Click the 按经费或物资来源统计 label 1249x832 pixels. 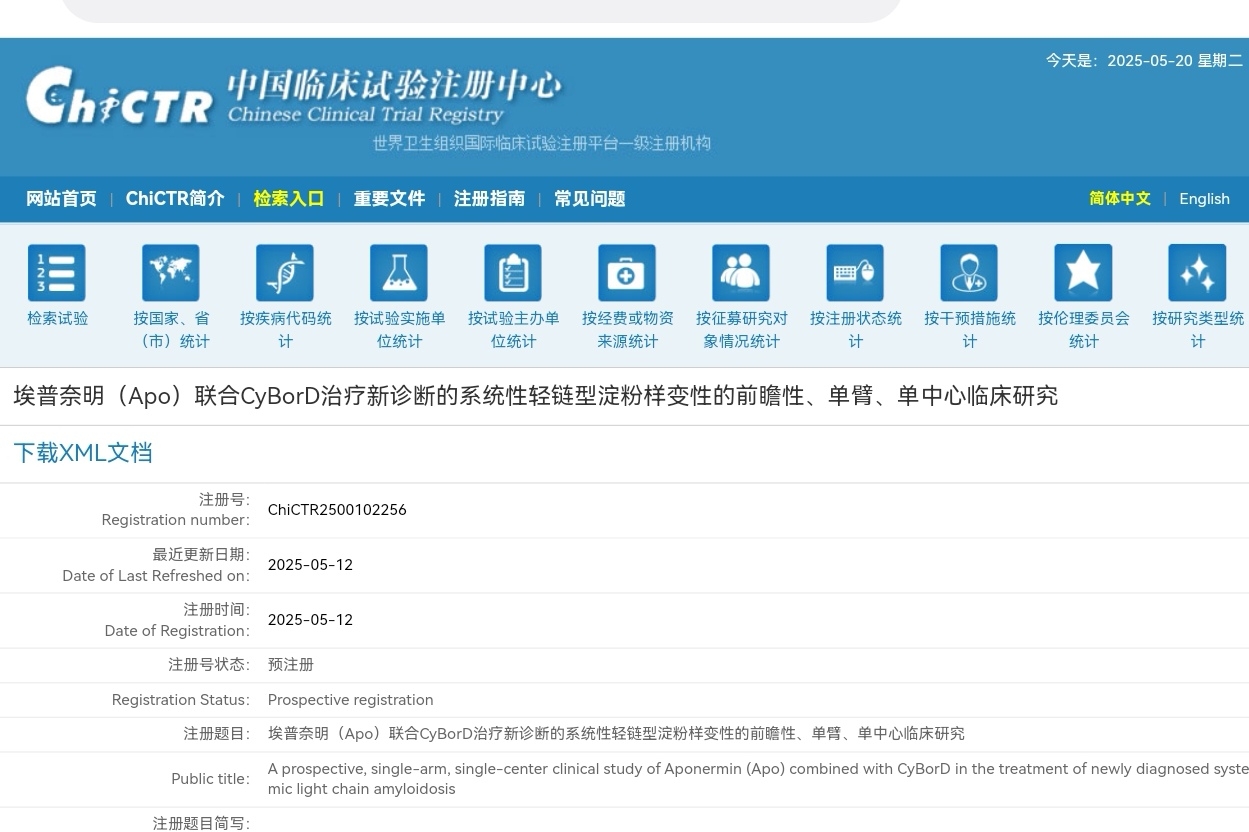627,329
